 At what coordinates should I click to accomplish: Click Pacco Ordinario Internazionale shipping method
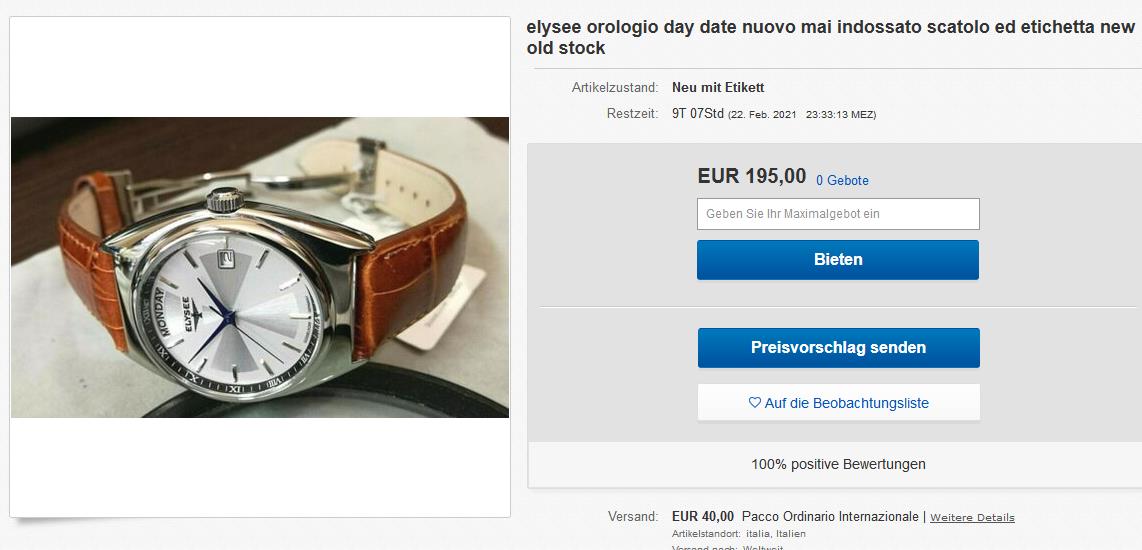[830, 516]
